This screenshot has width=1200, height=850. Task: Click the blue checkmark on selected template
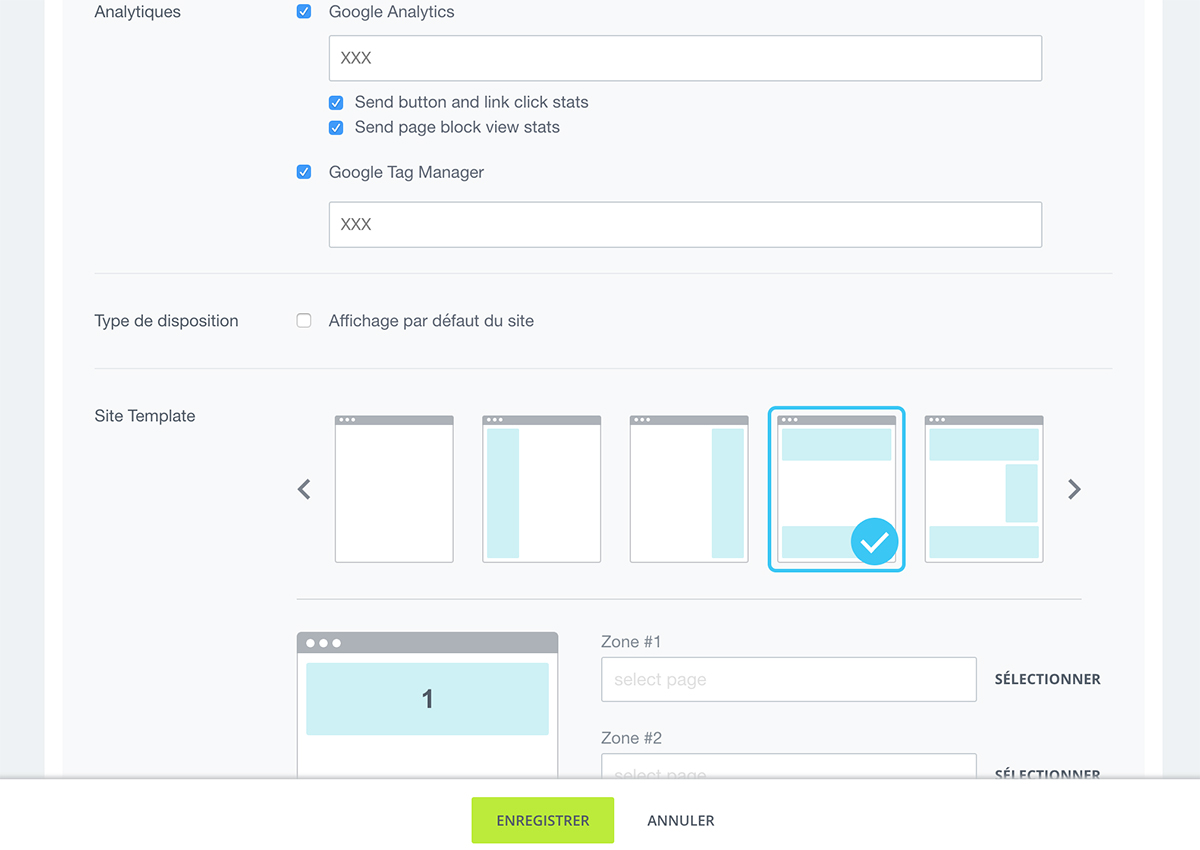pyautogui.click(x=874, y=541)
